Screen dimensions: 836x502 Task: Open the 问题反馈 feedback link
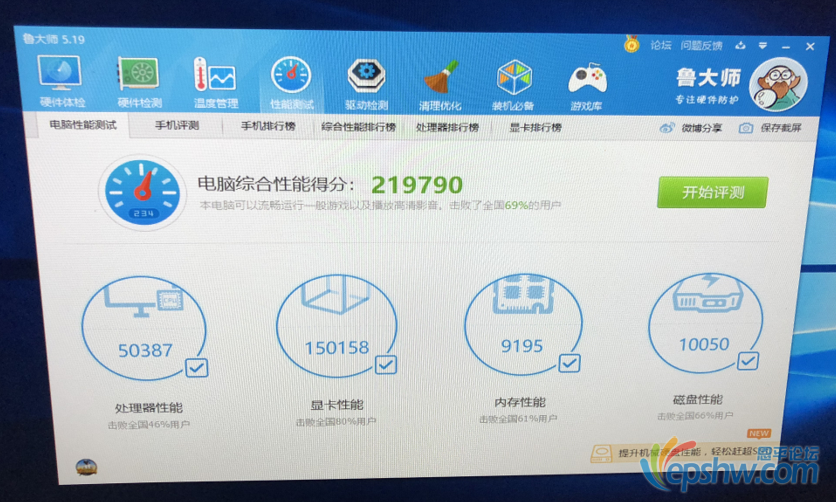(701, 46)
